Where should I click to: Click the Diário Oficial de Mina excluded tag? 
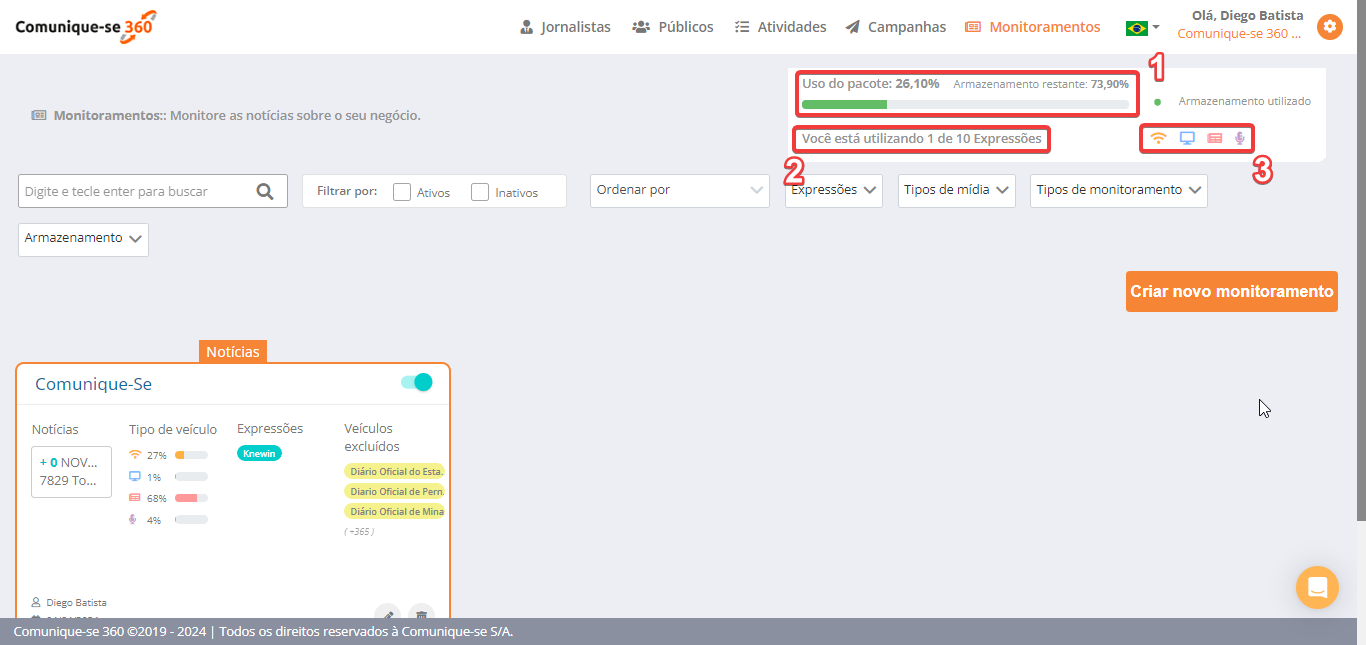click(395, 511)
